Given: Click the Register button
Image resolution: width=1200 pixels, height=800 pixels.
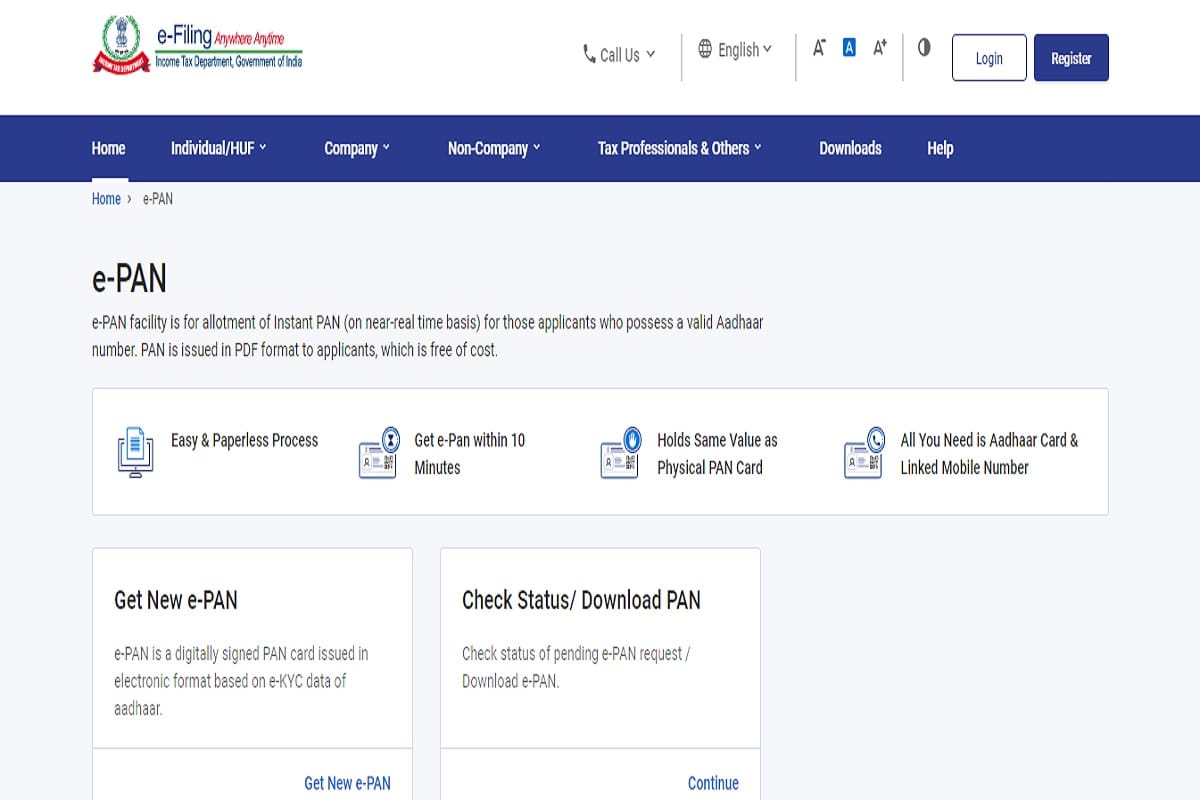Looking at the screenshot, I should click(x=1071, y=58).
